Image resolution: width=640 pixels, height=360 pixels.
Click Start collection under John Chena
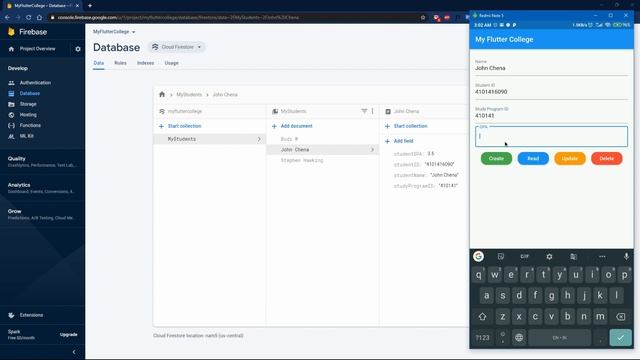pos(406,126)
